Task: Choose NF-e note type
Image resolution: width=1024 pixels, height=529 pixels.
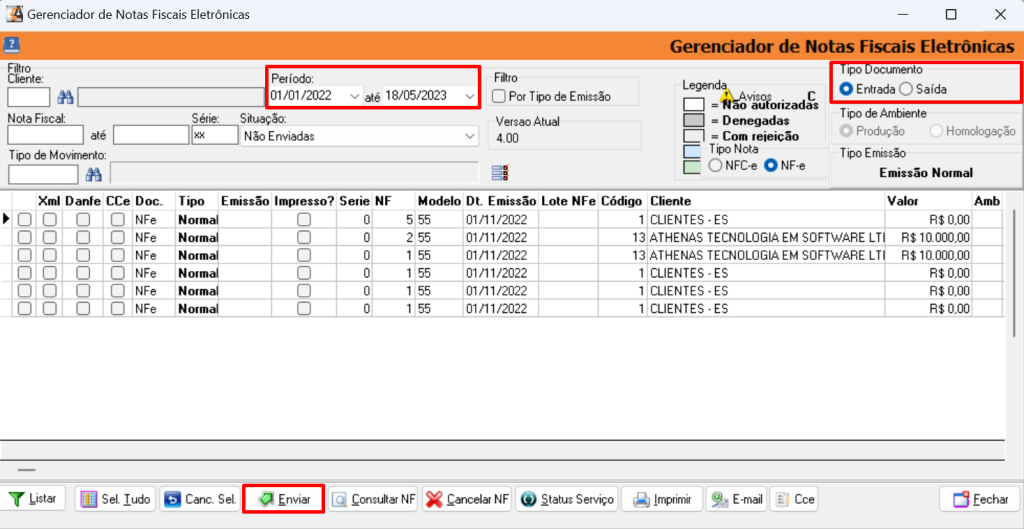Action: coord(771,166)
